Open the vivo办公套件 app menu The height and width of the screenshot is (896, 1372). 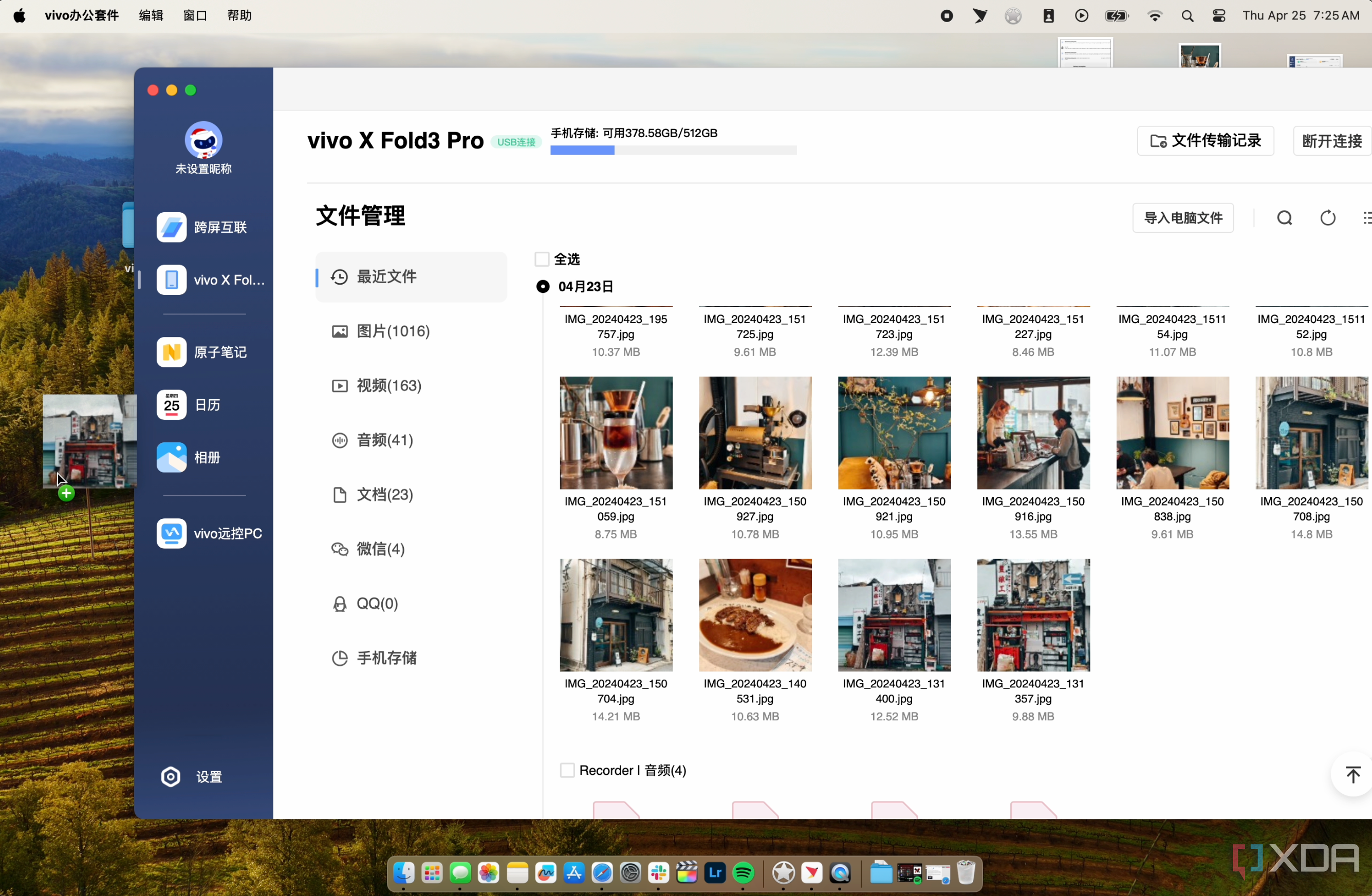pos(82,15)
